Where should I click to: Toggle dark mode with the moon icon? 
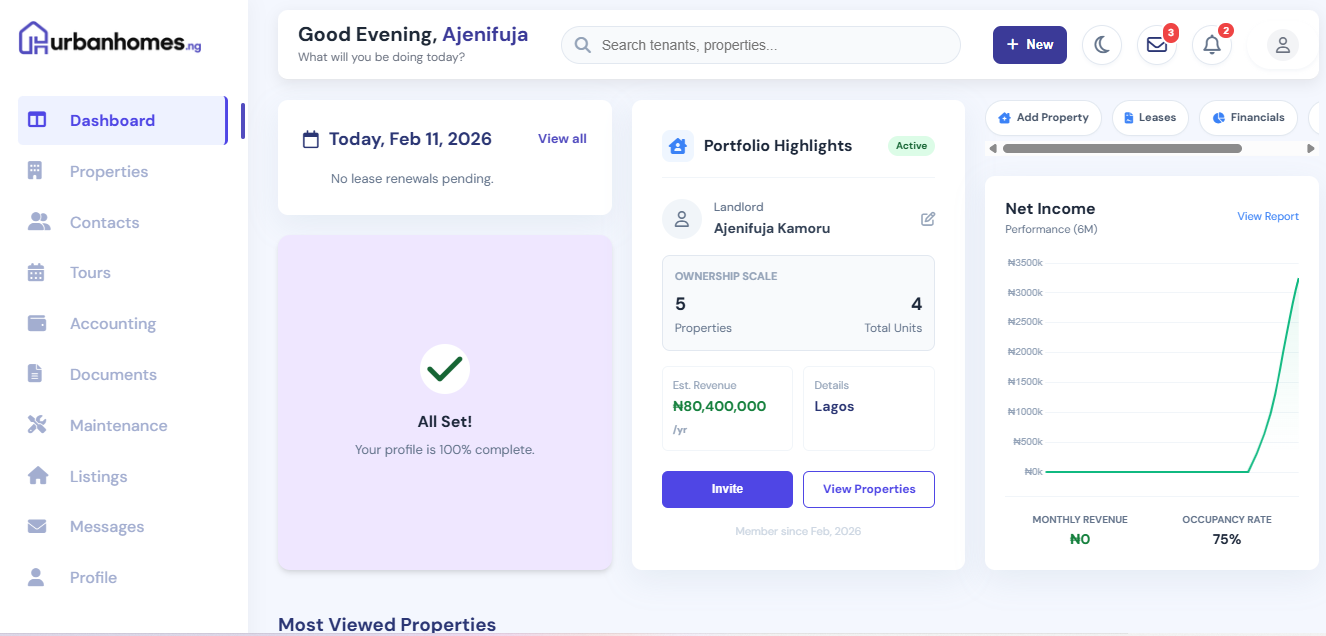tap(1101, 45)
